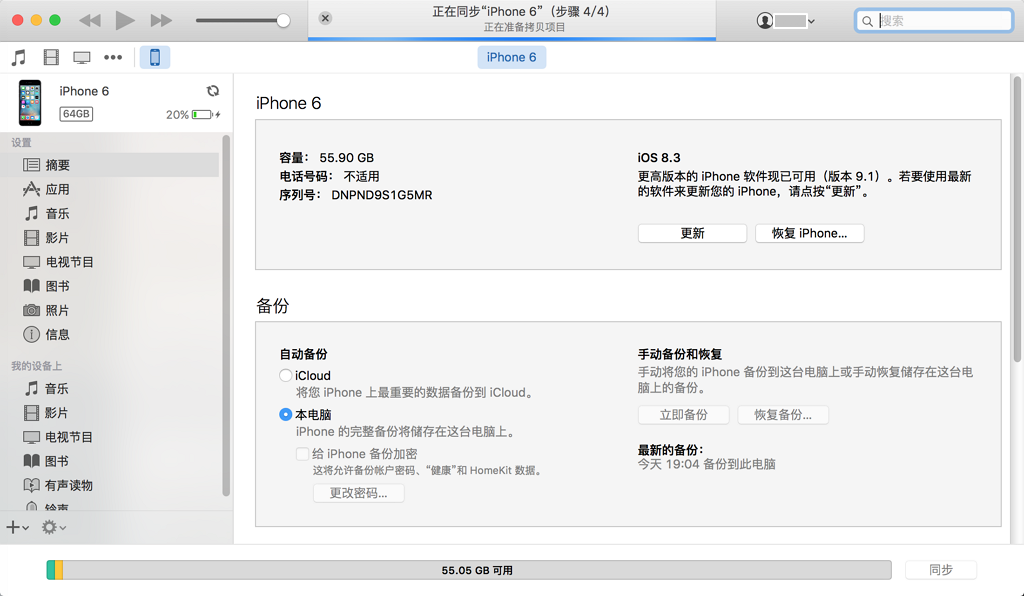This screenshot has height=596, width=1024.
Task: Click 今天 19:04 备份到此电脑 text
Action: pos(707,464)
